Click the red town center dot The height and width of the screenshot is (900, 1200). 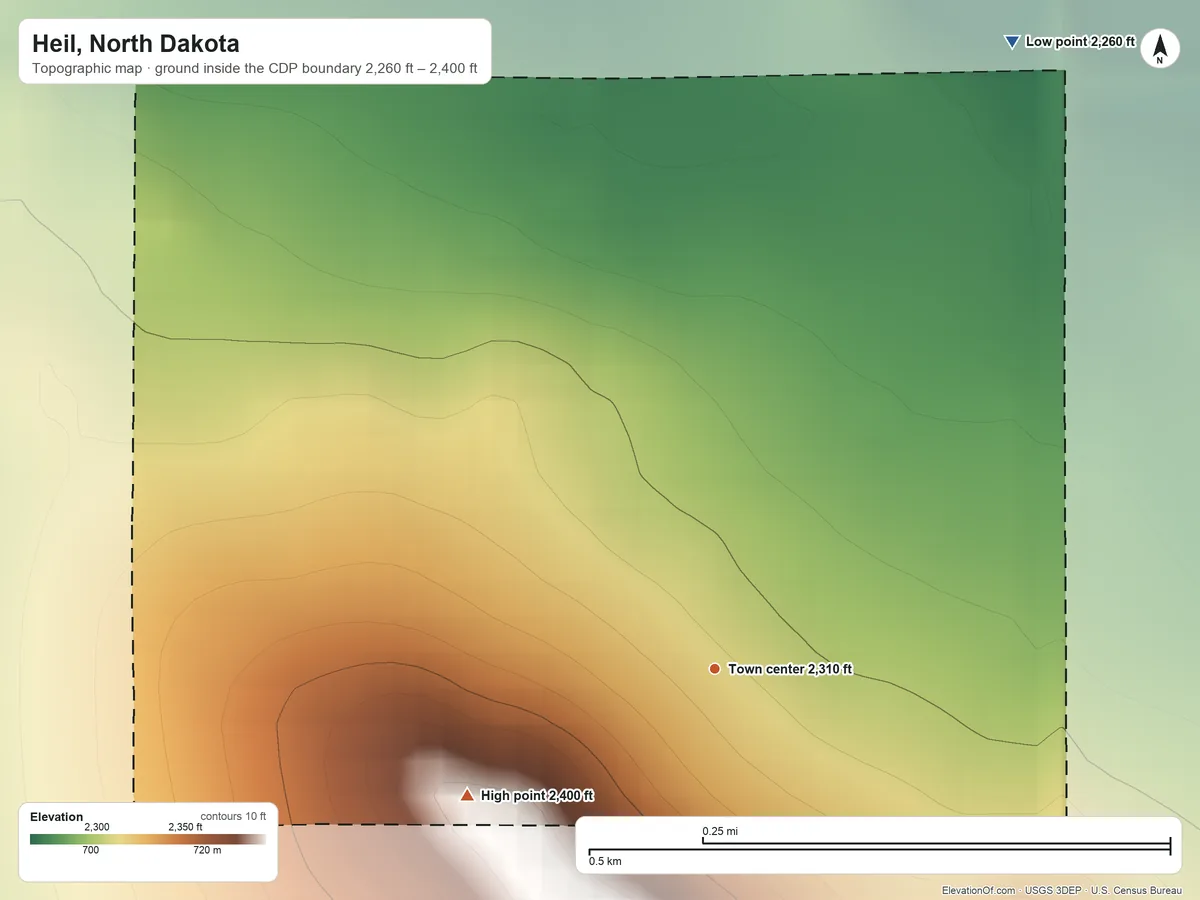pyautogui.click(x=714, y=669)
